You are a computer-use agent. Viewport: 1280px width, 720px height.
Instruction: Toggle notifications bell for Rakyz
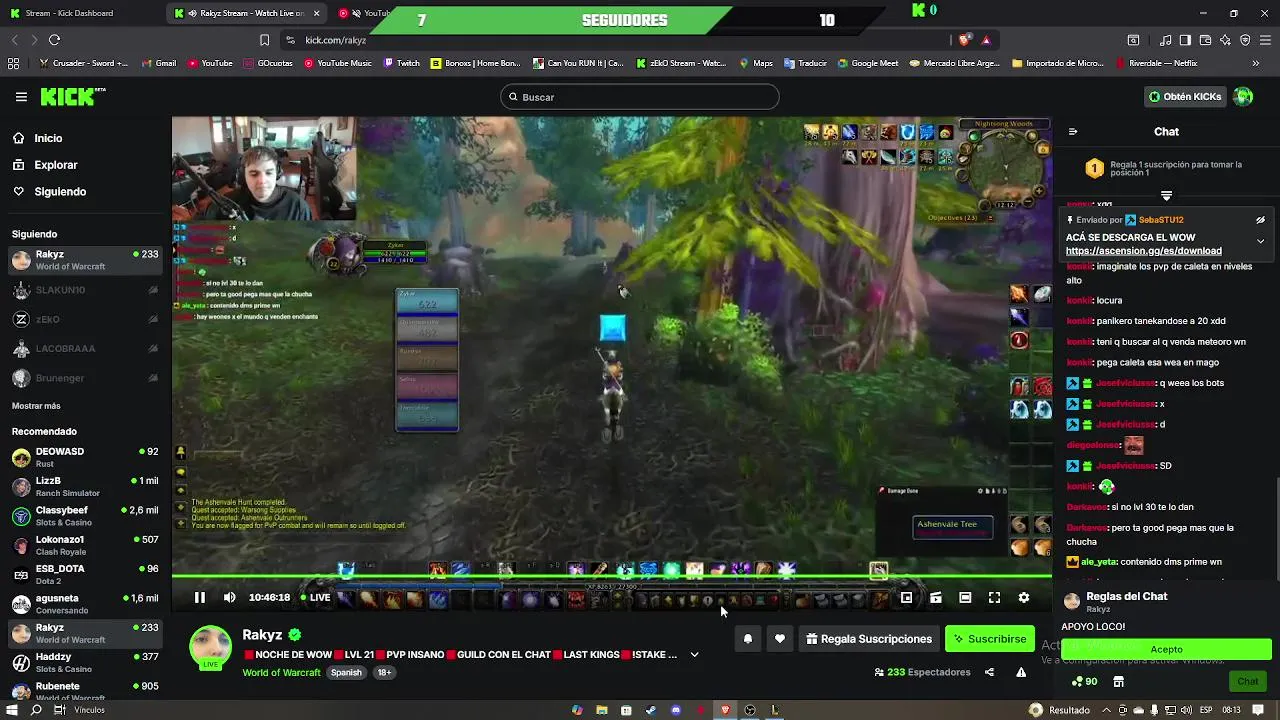pyautogui.click(x=747, y=639)
